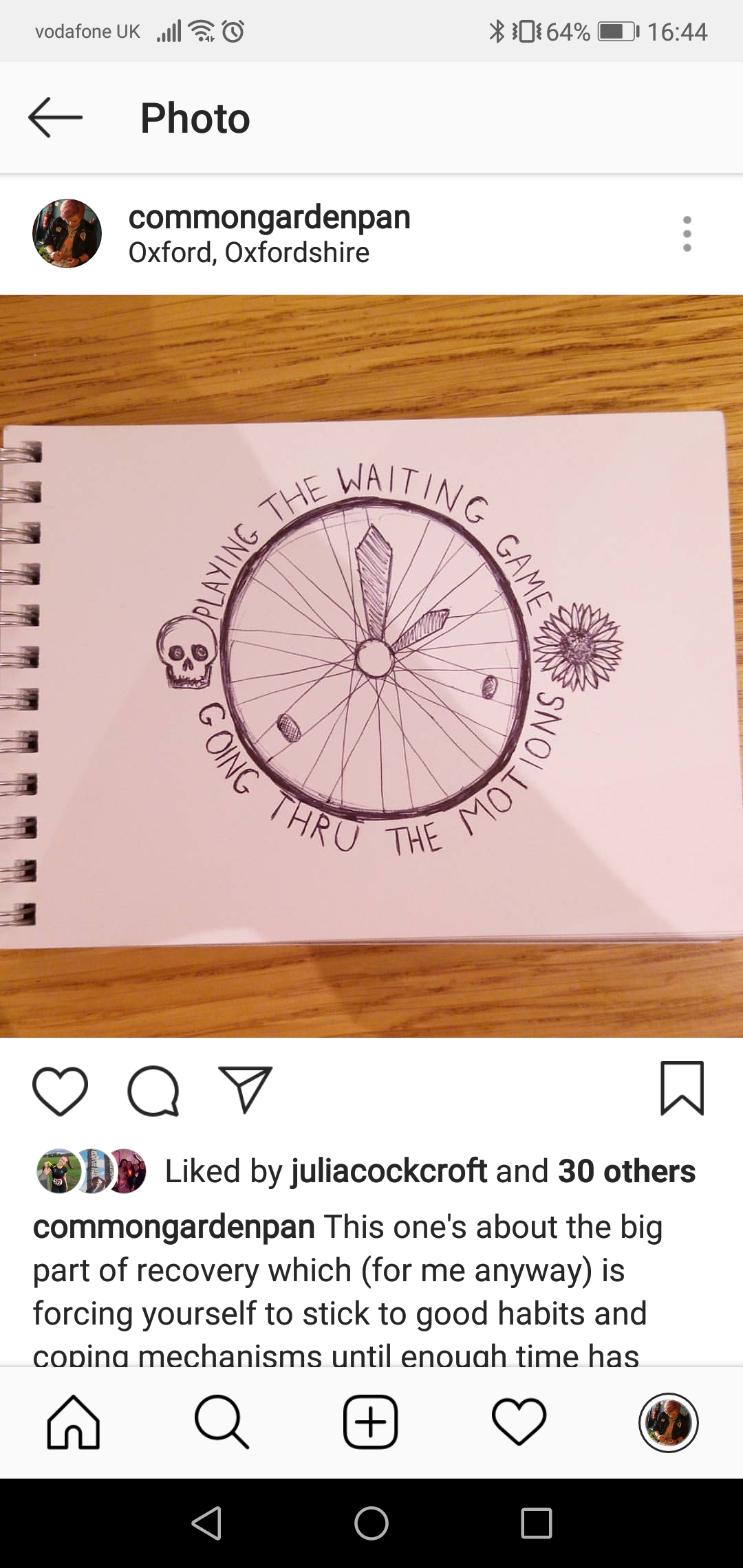The width and height of the screenshot is (743, 1568).
Task: Like the post with heart icon
Action: [61, 1091]
